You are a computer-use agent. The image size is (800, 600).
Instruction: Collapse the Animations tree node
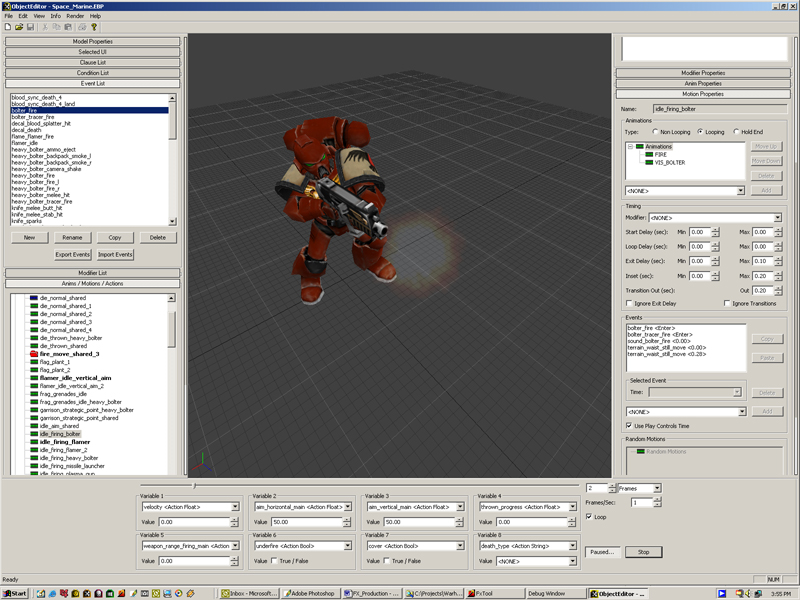point(631,146)
